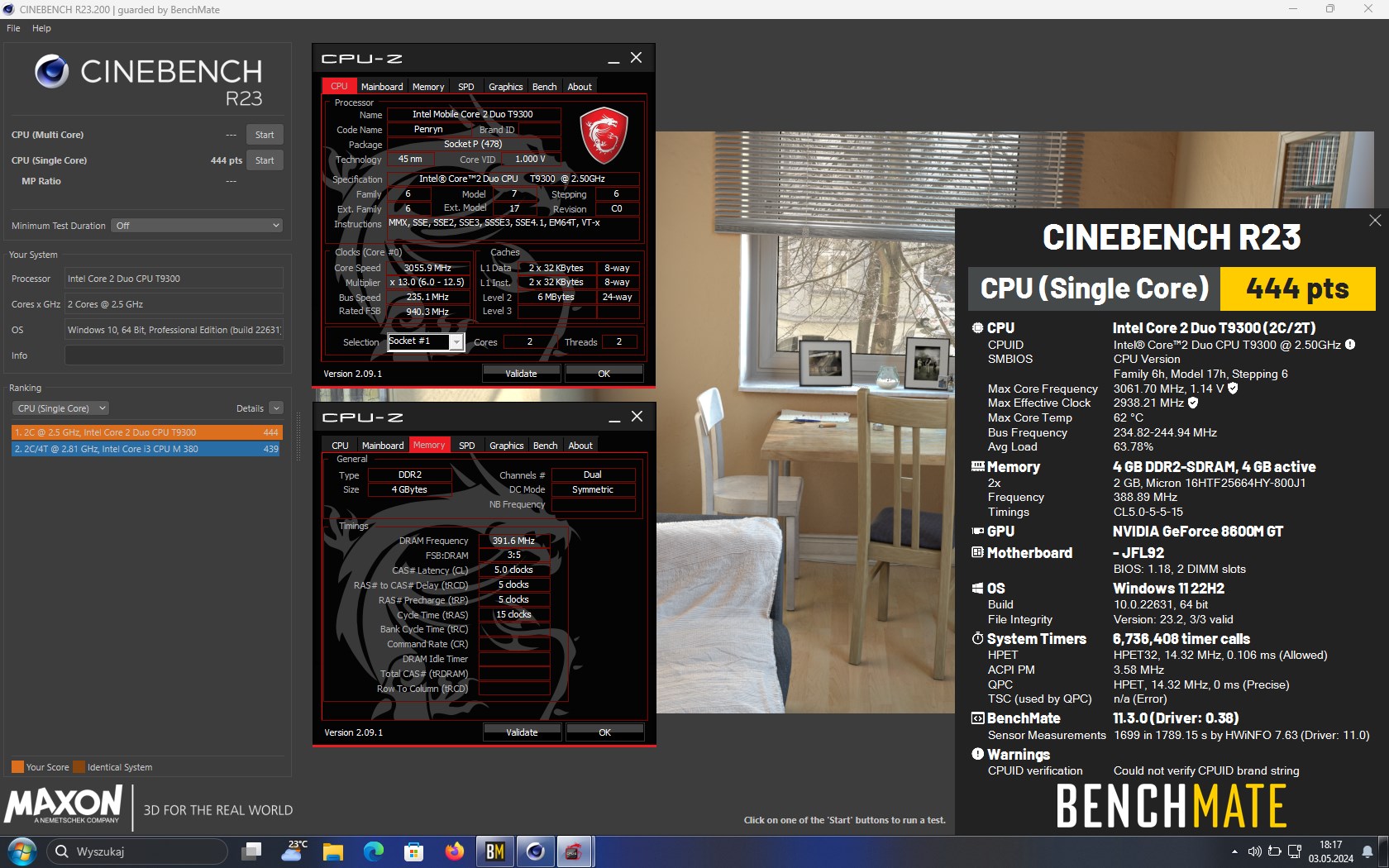The width and height of the screenshot is (1389, 868).
Task: Click the Cores x GHz field
Action: coord(174,304)
